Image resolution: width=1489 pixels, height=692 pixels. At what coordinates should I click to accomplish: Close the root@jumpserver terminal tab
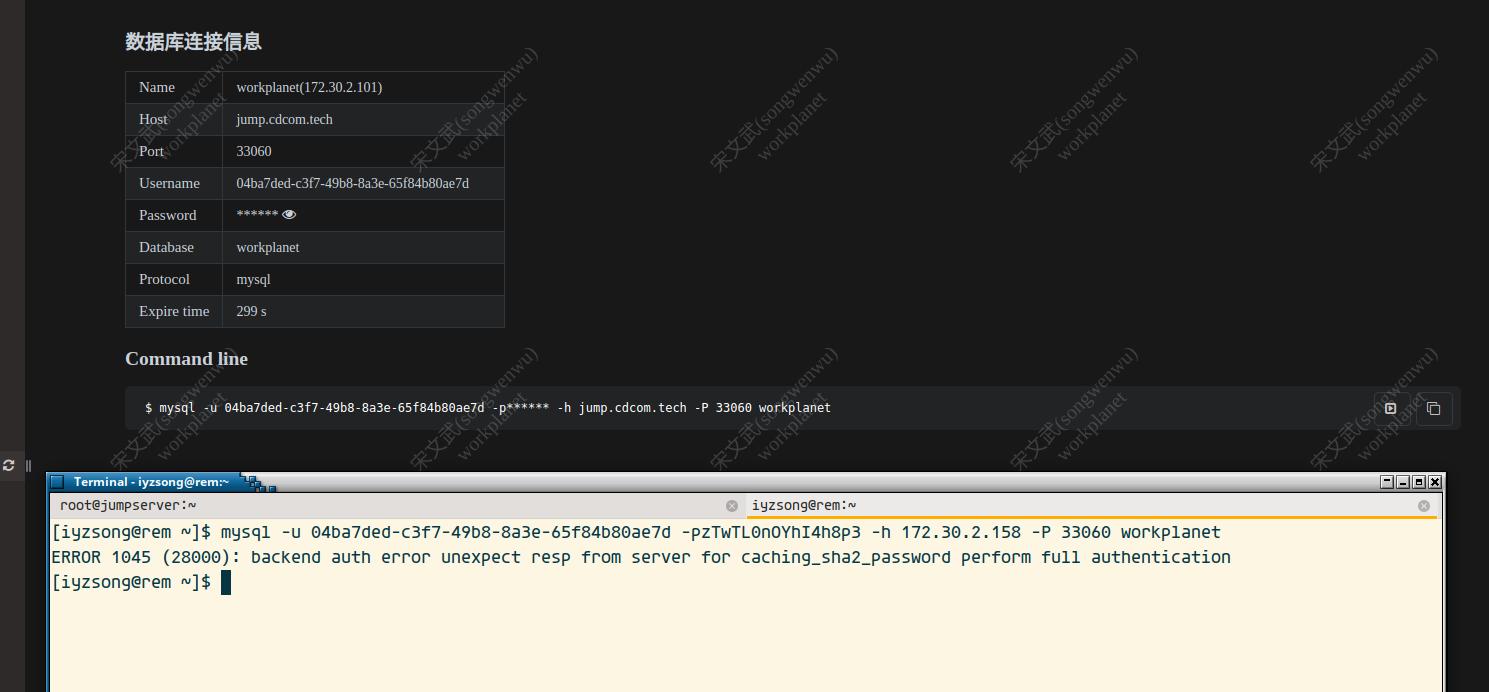point(732,505)
